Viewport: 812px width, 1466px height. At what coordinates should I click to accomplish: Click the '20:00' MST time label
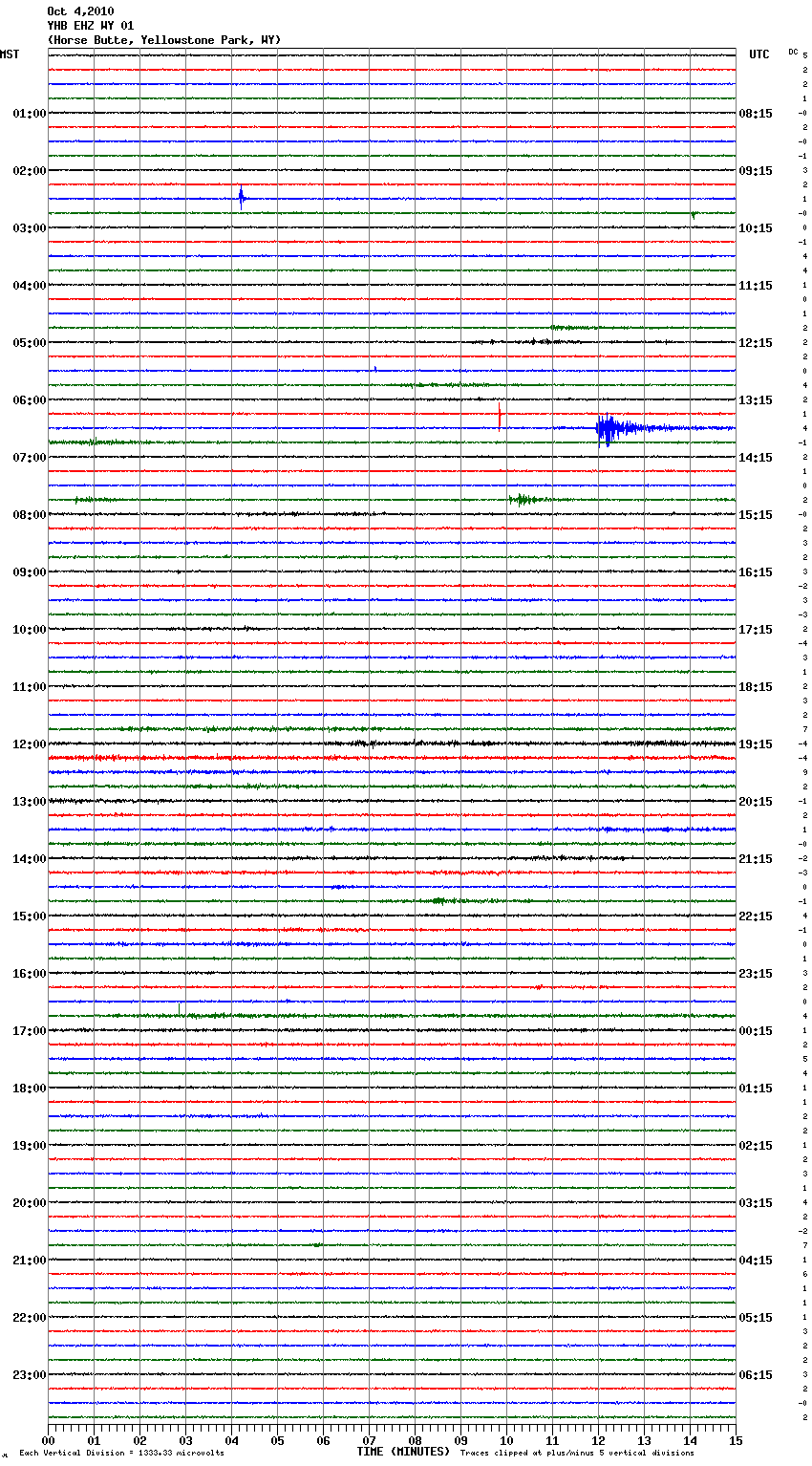pyautogui.click(x=30, y=1203)
